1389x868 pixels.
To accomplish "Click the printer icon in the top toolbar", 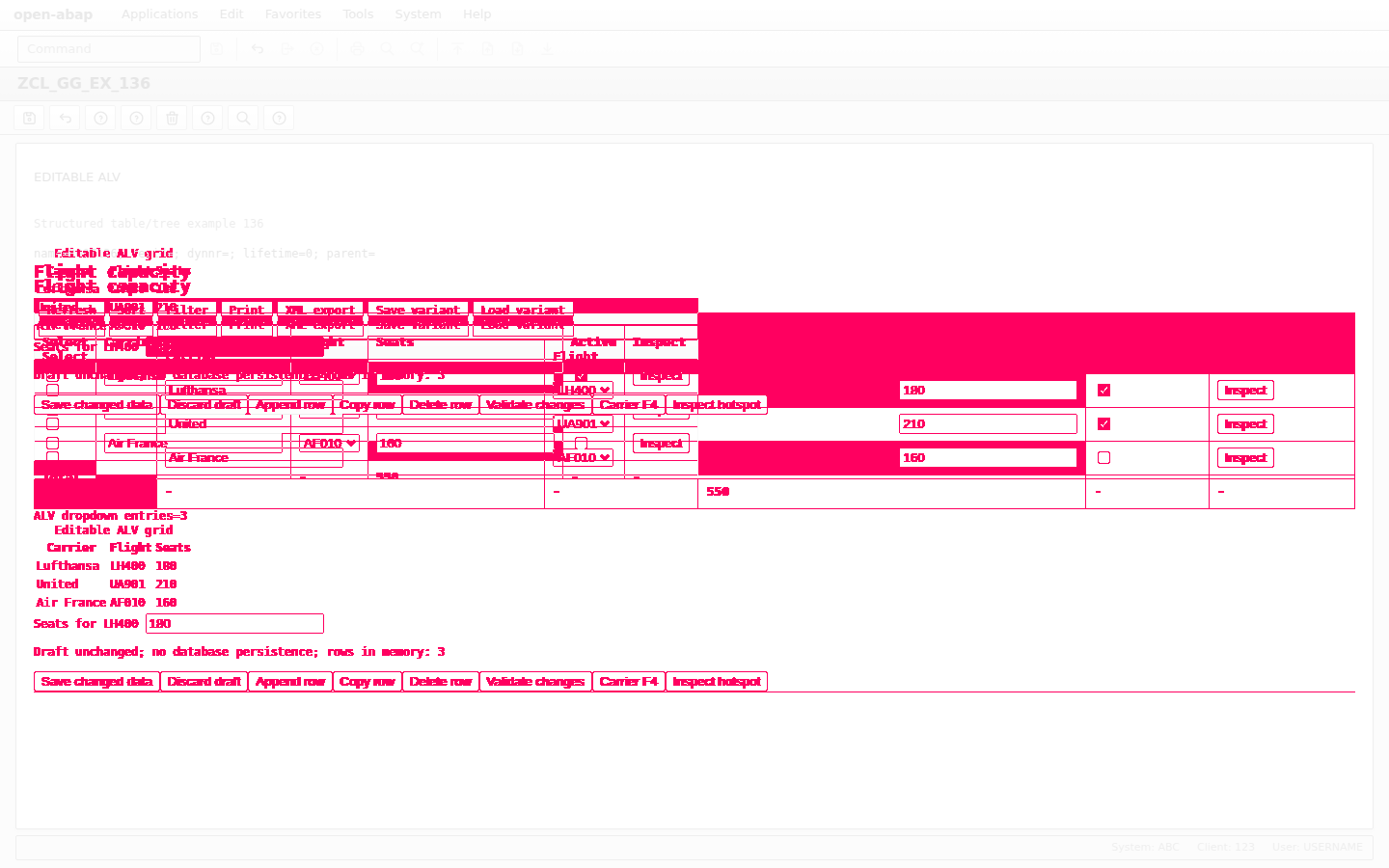I will 358,49.
